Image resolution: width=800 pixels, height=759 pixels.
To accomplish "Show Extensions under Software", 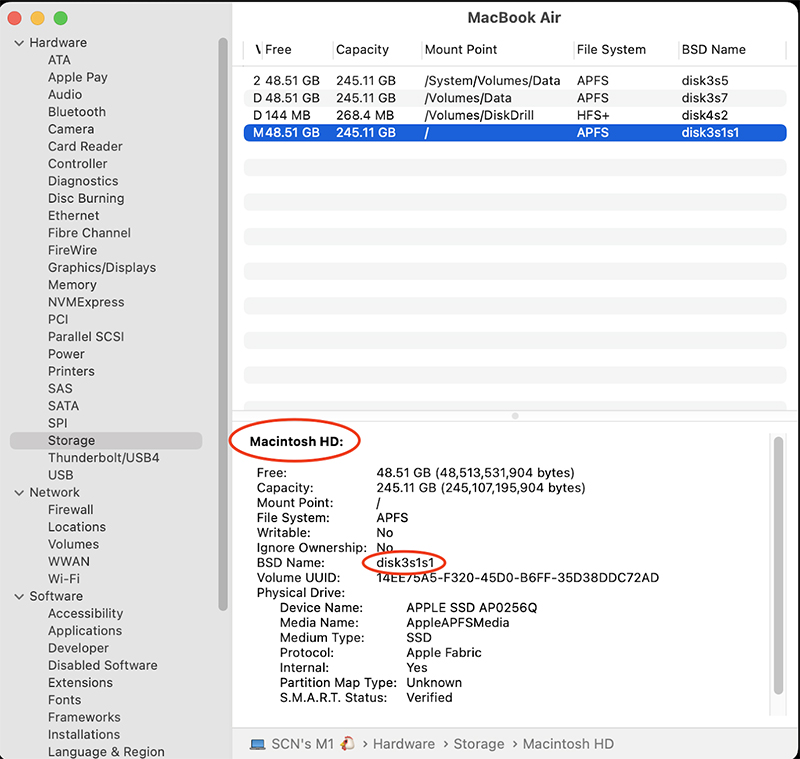I will click(81, 684).
